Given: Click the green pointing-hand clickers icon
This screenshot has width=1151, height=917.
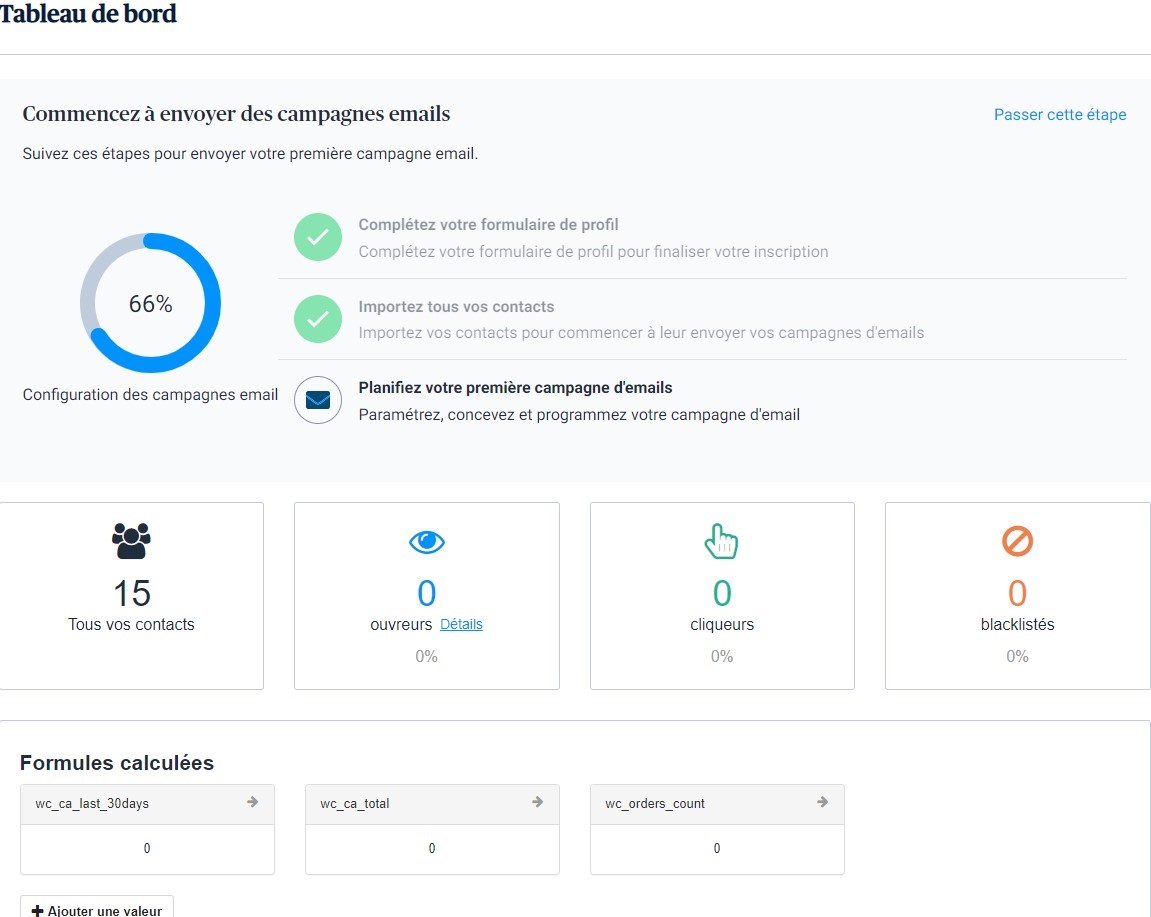Looking at the screenshot, I should tap(721, 541).
